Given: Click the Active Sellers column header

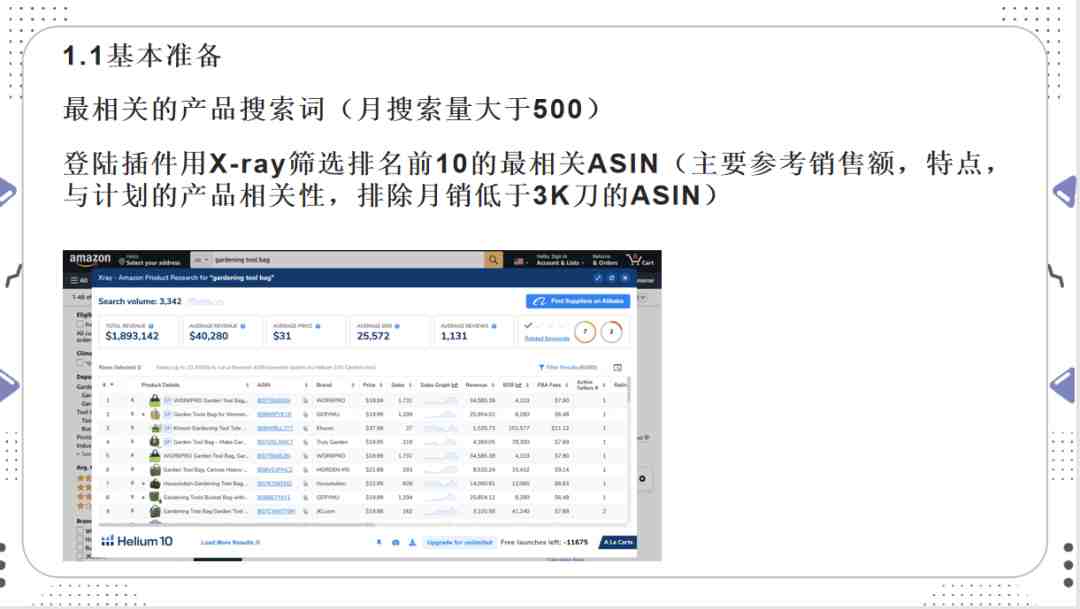Looking at the screenshot, I should (590, 385).
